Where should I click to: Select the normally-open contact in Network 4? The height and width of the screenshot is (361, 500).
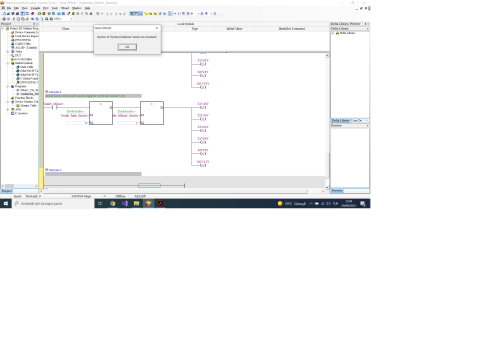[x=55, y=107]
